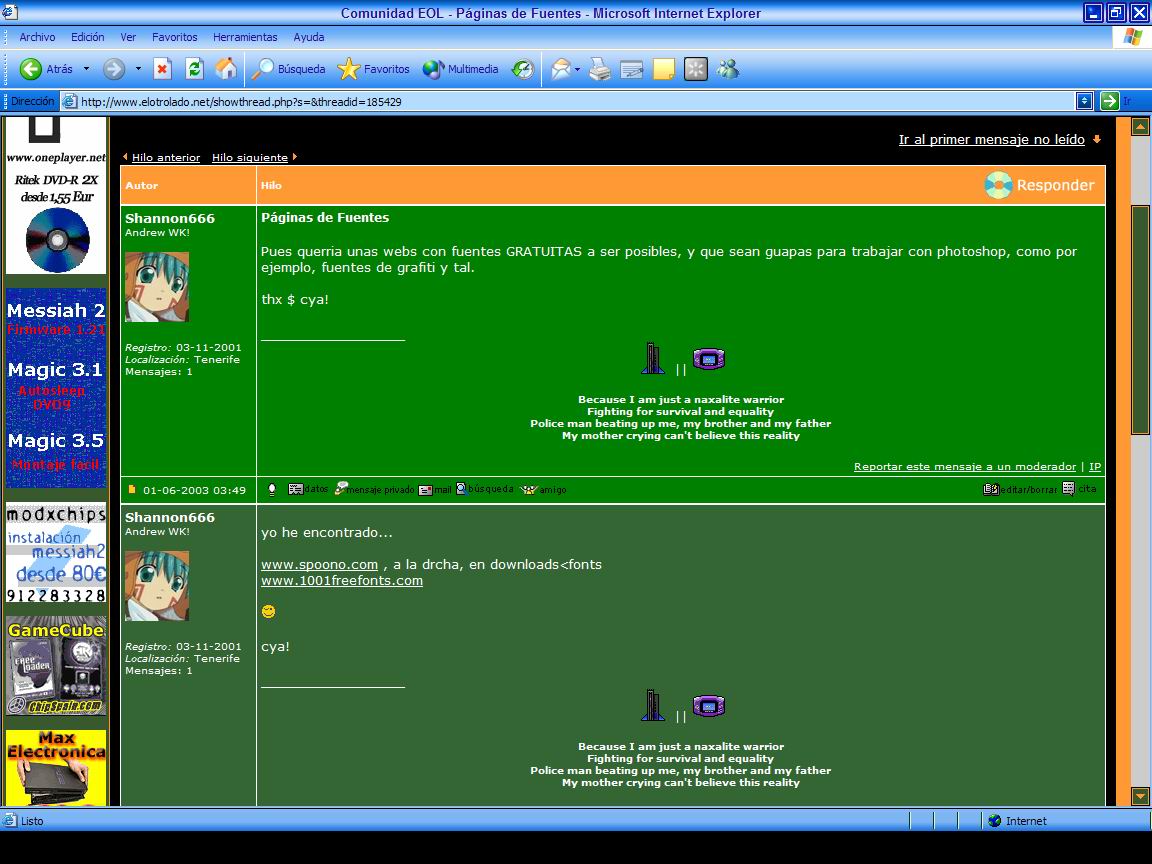Click the IP link in first post
The image size is (1152, 864).
click(x=1095, y=467)
